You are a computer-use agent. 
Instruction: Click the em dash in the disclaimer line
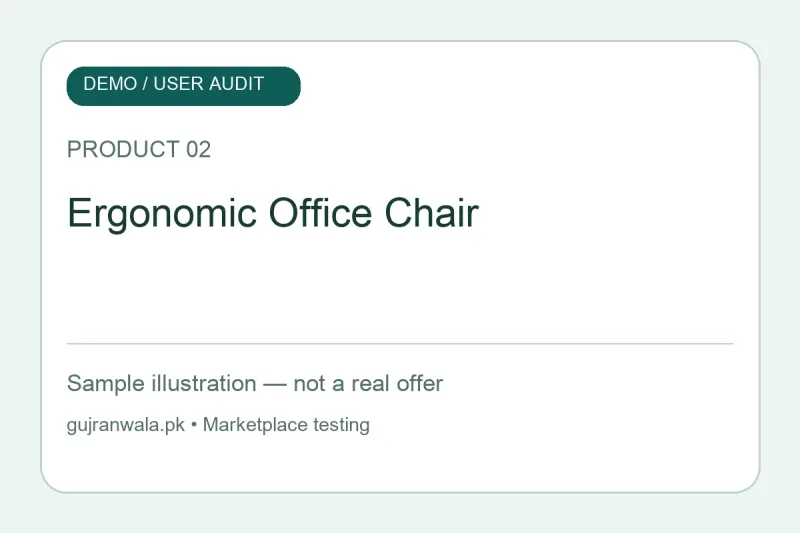click(x=274, y=385)
